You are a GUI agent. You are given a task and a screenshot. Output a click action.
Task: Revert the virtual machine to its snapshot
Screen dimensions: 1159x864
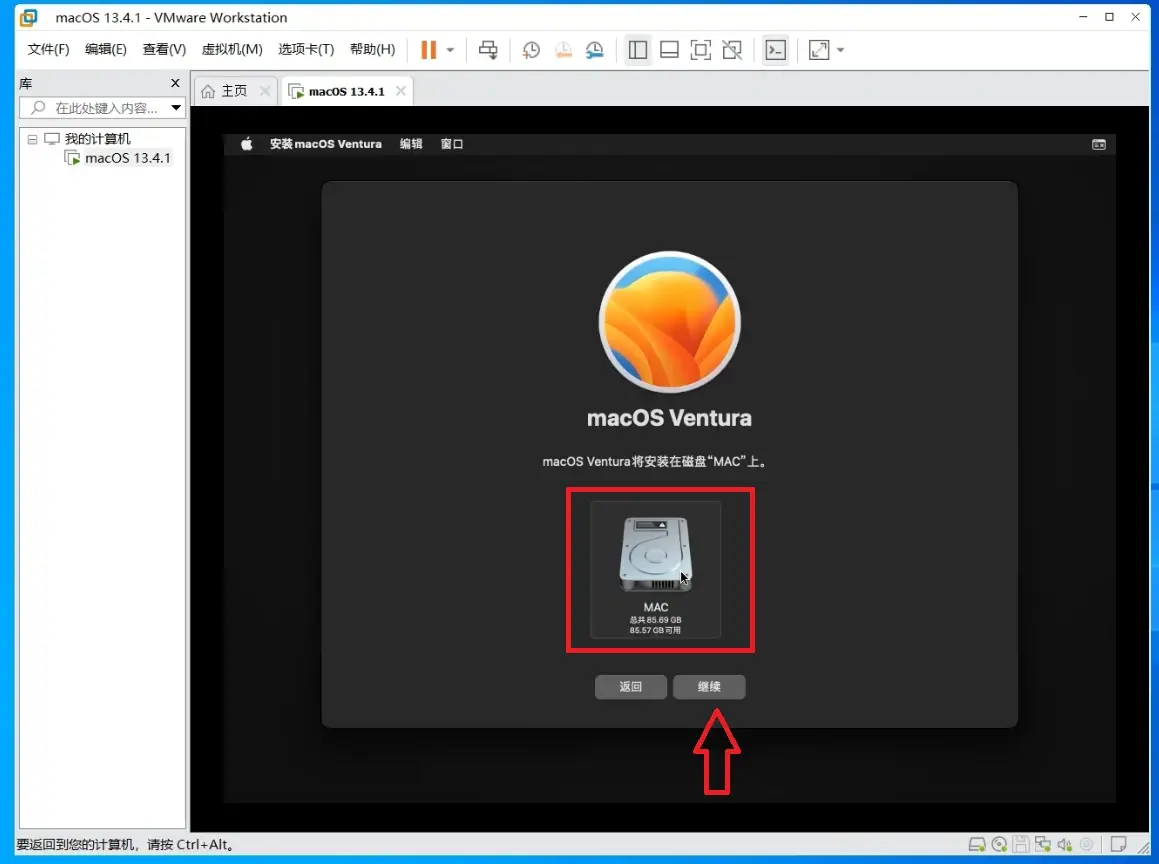click(x=563, y=50)
